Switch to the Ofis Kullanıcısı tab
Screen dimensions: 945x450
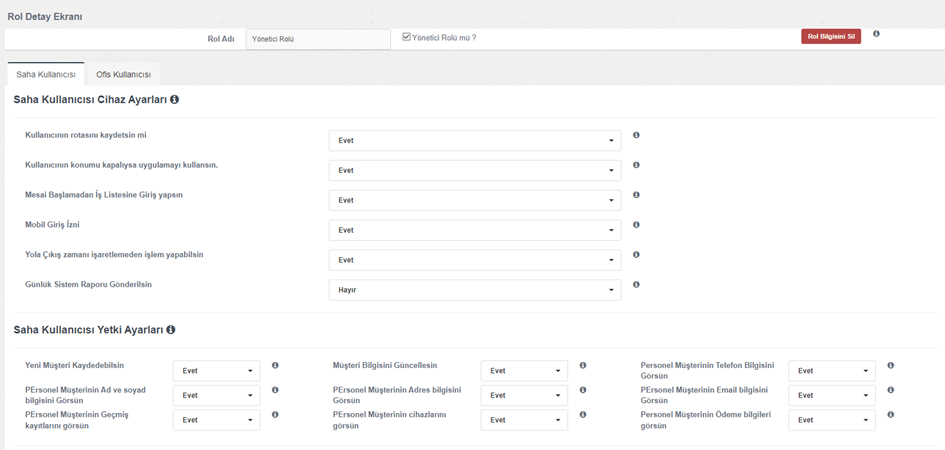point(123,75)
